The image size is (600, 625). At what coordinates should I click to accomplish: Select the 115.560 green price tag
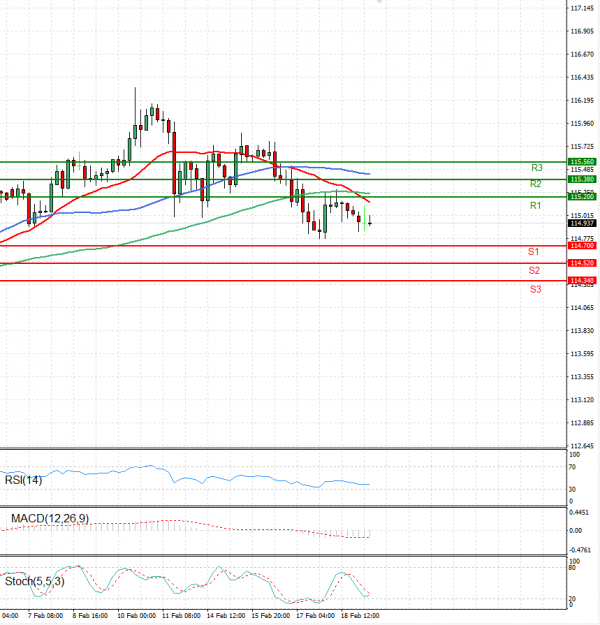pyautogui.click(x=582, y=161)
